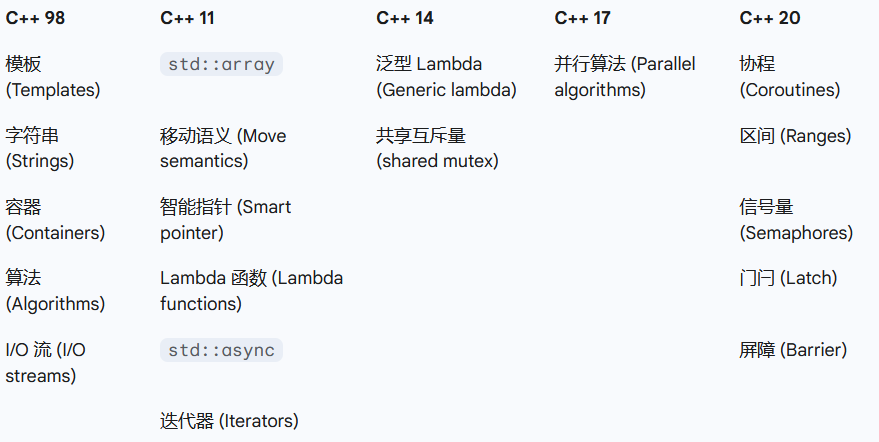879x442 pixels.
Task: Select the I/O streams entry
Action: click(46, 363)
